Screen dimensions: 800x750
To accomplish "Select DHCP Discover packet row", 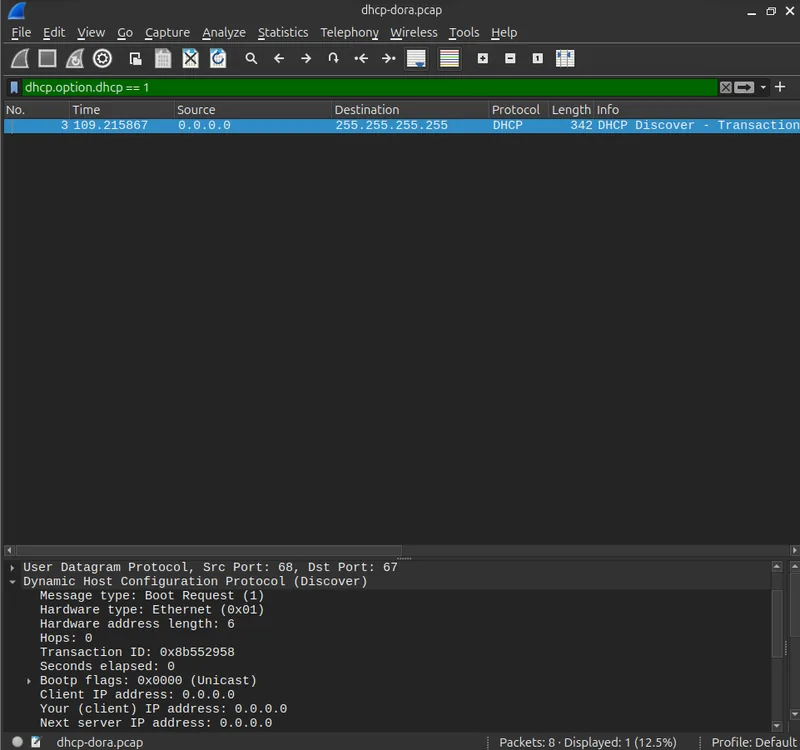I will (401, 126).
